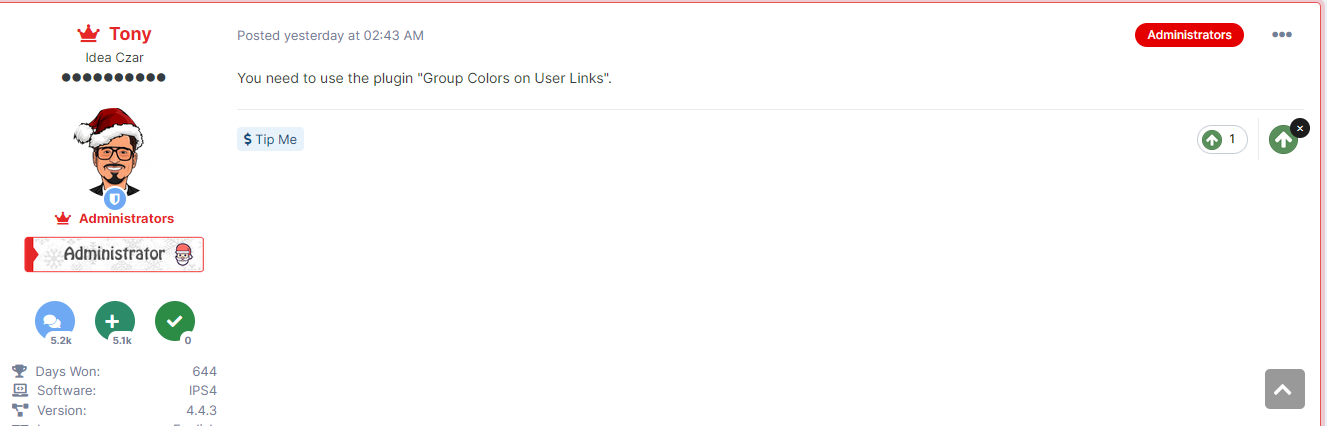Click Tony's Santa hat avatar

click(x=109, y=152)
